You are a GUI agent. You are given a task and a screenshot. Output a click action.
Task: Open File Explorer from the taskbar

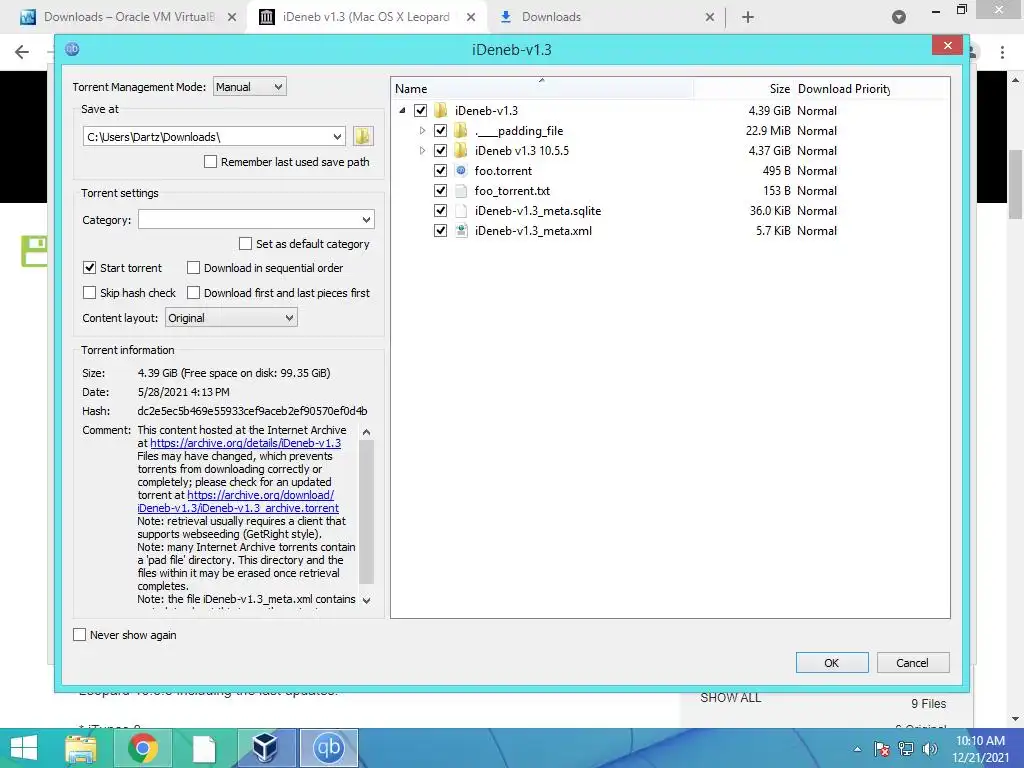tap(81, 748)
